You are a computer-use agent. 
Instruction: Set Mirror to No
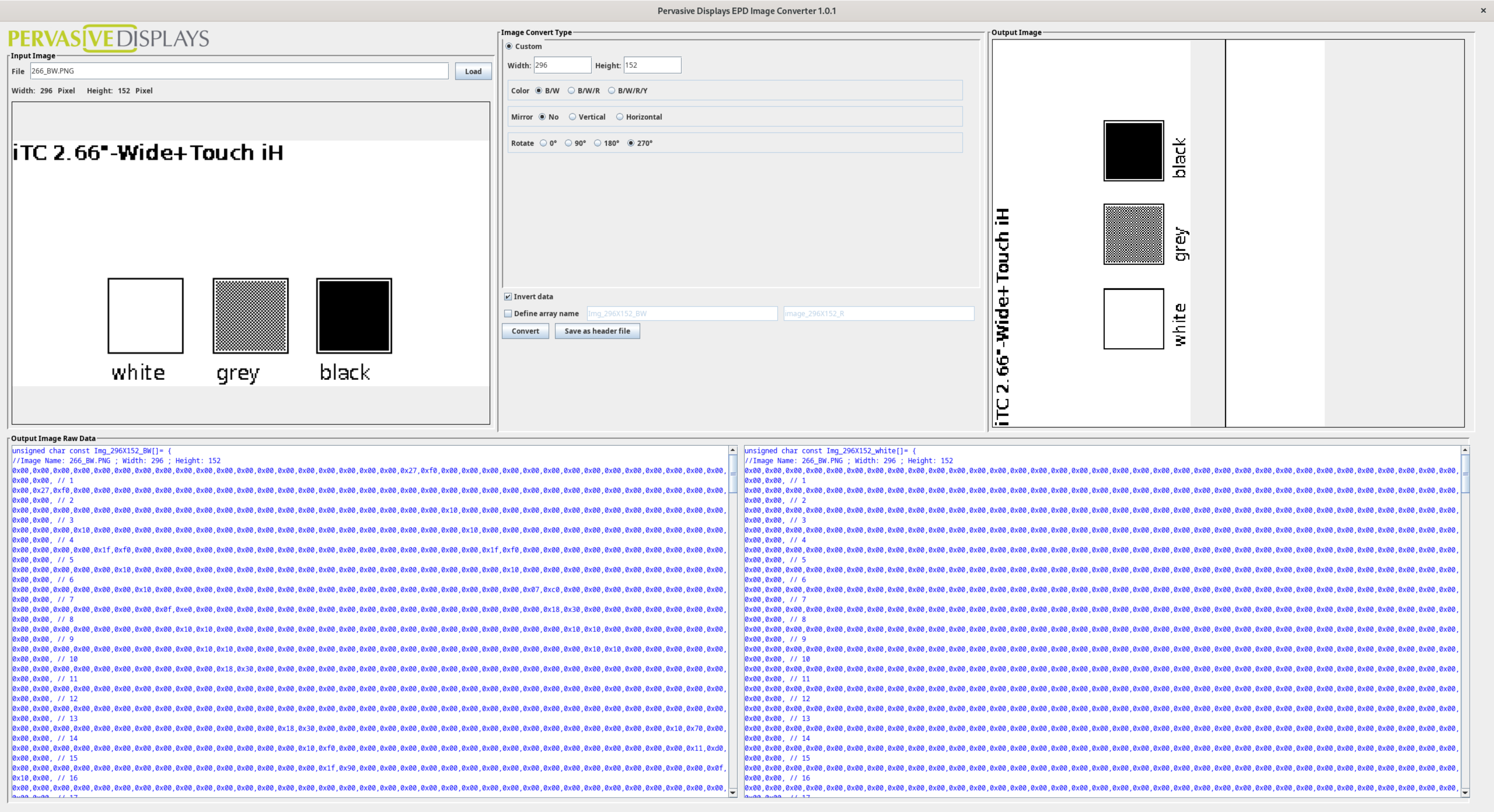(542, 116)
